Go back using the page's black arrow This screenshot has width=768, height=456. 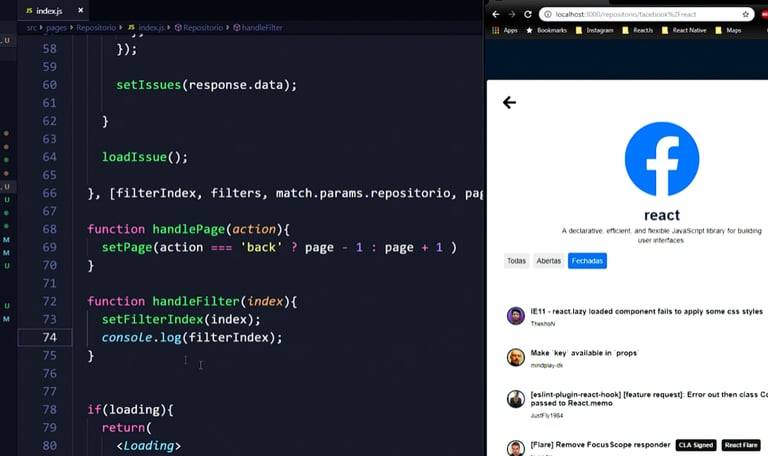pos(509,102)
